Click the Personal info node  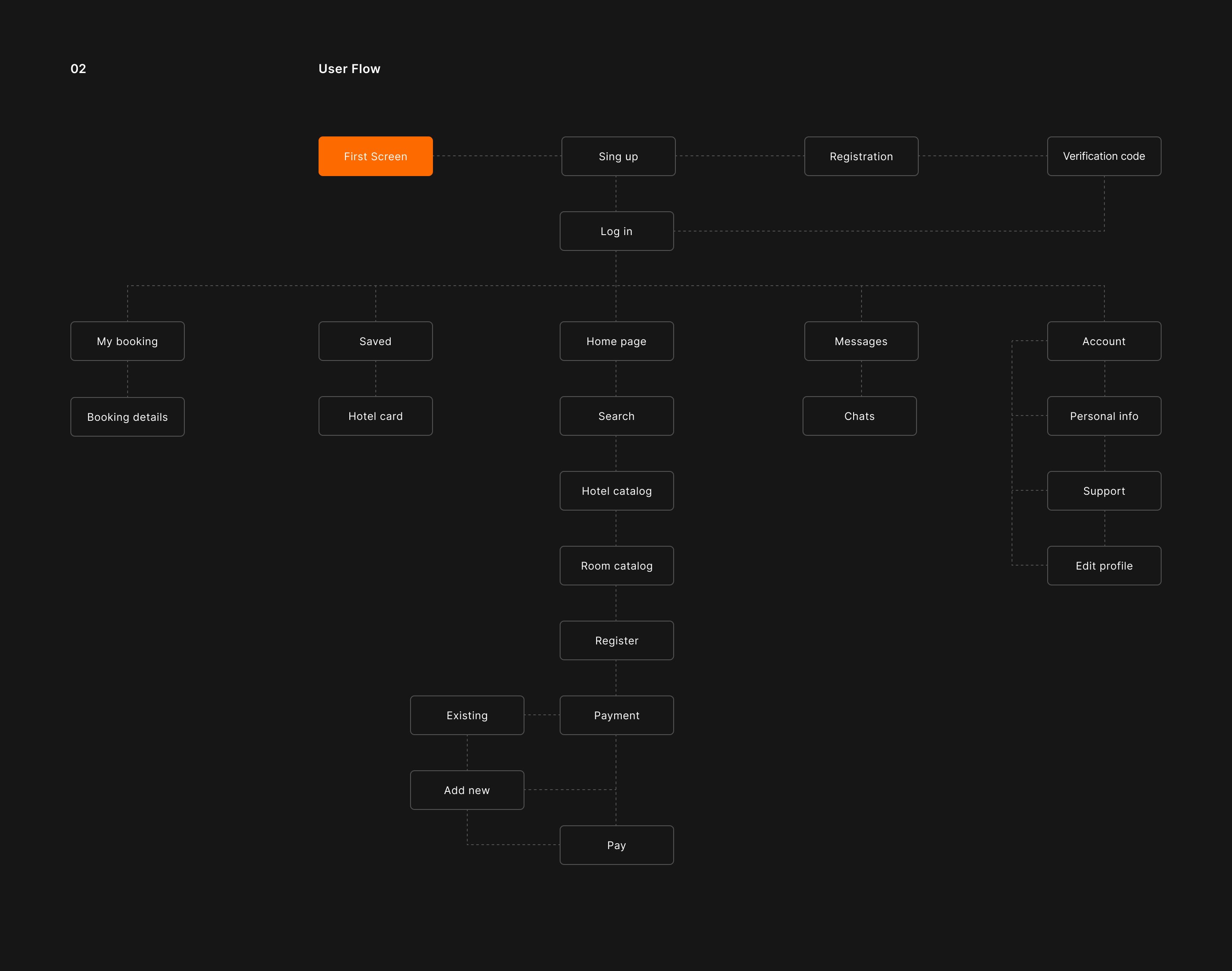pos(1104,416)
